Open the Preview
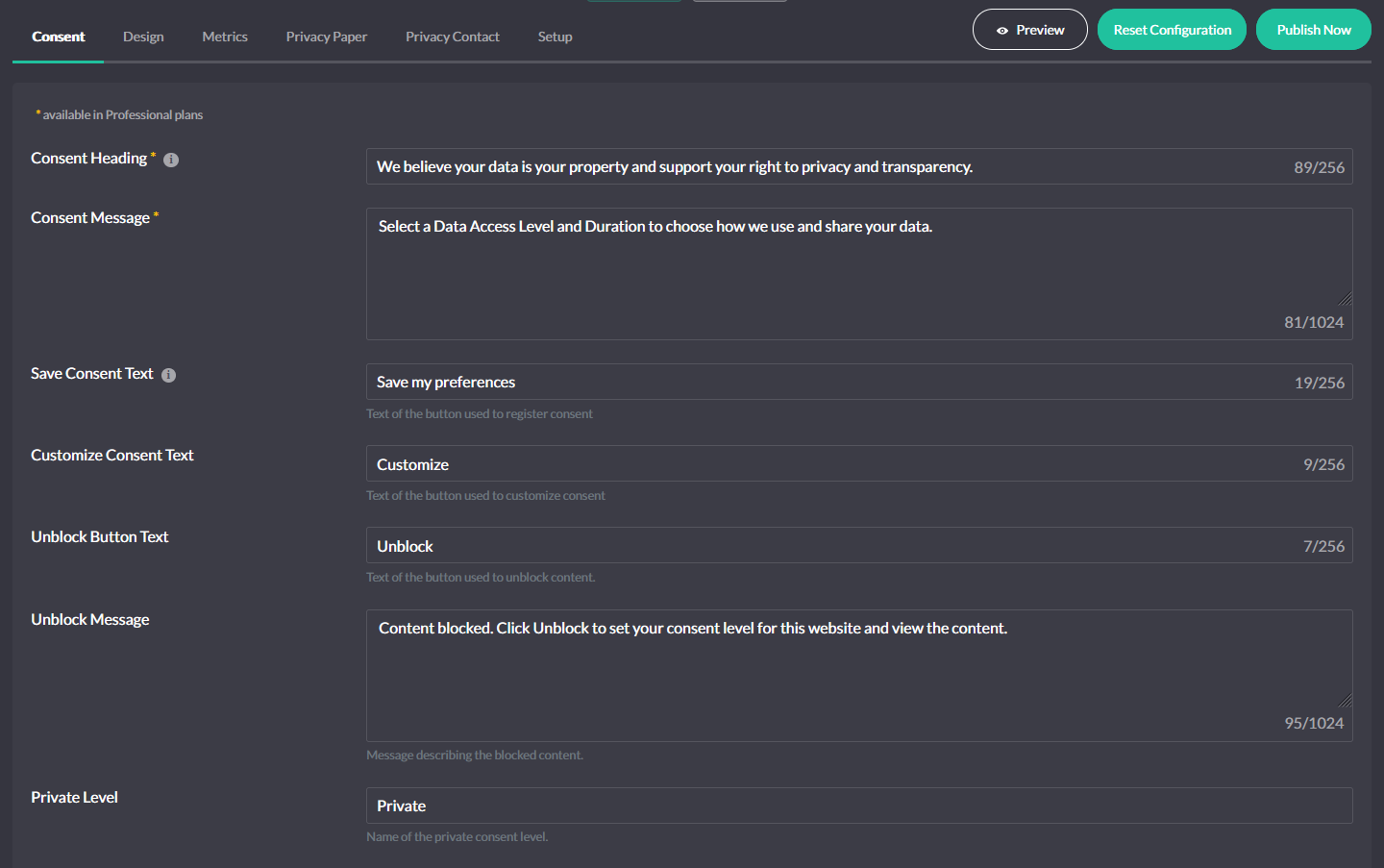 click(1029, 30)
